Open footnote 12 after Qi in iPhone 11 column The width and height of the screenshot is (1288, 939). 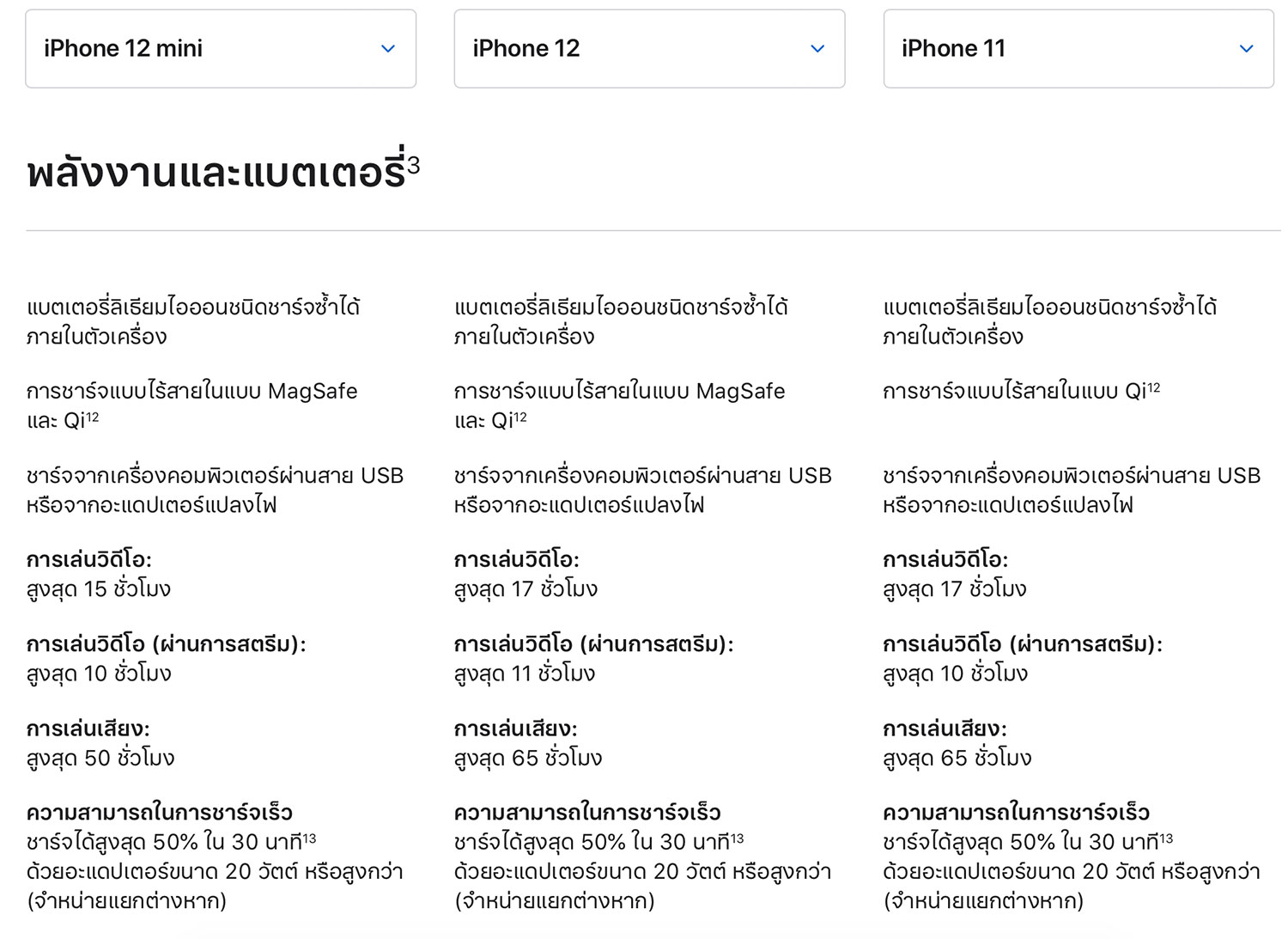[x=1153, y=387]
